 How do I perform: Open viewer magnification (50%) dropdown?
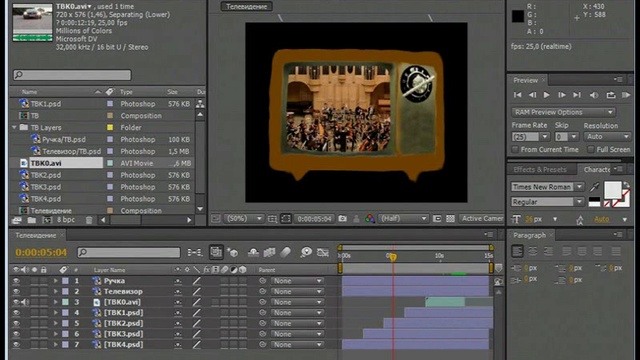click(244, 219)
